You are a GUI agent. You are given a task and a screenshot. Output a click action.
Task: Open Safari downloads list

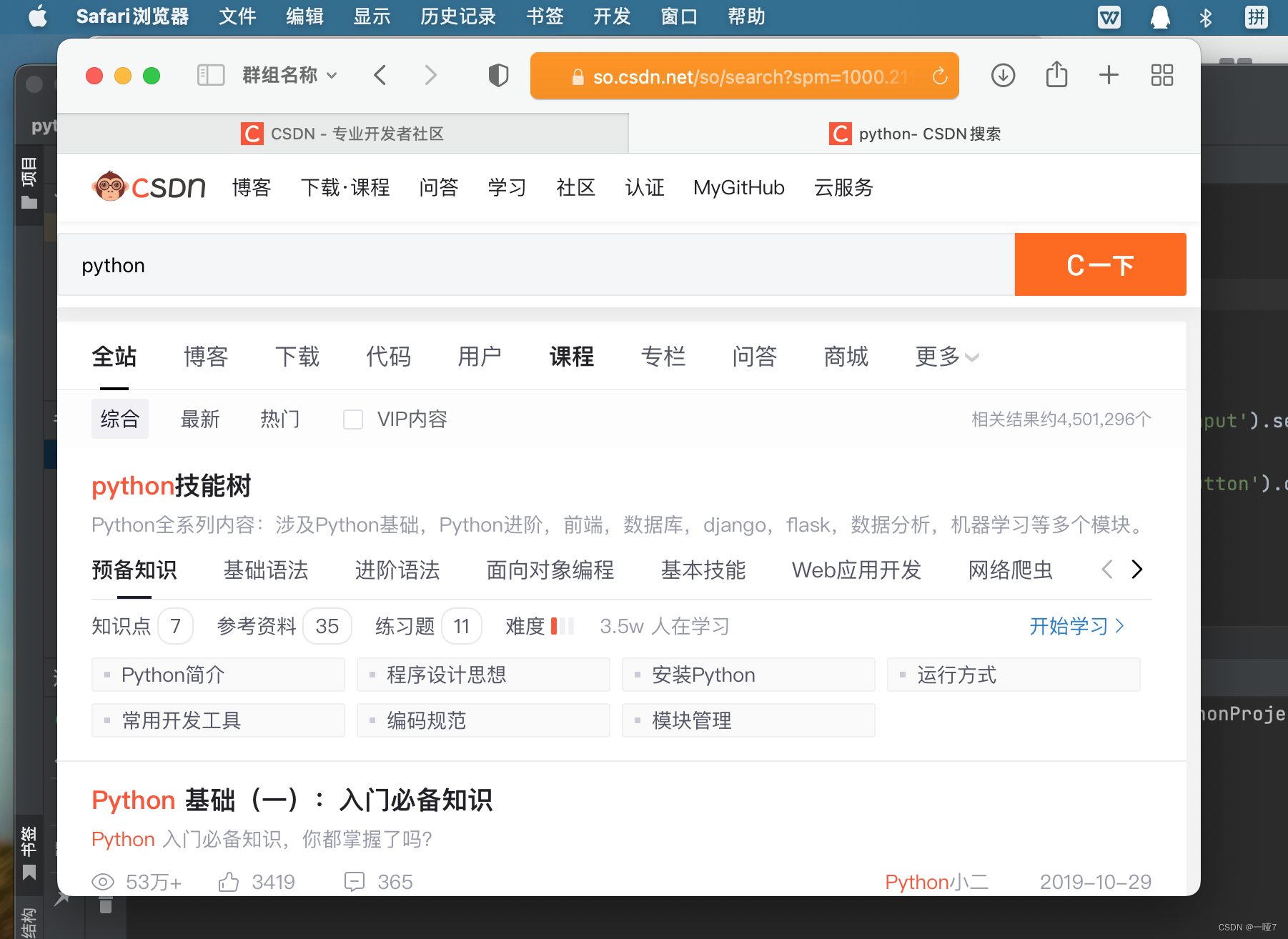1003,74
